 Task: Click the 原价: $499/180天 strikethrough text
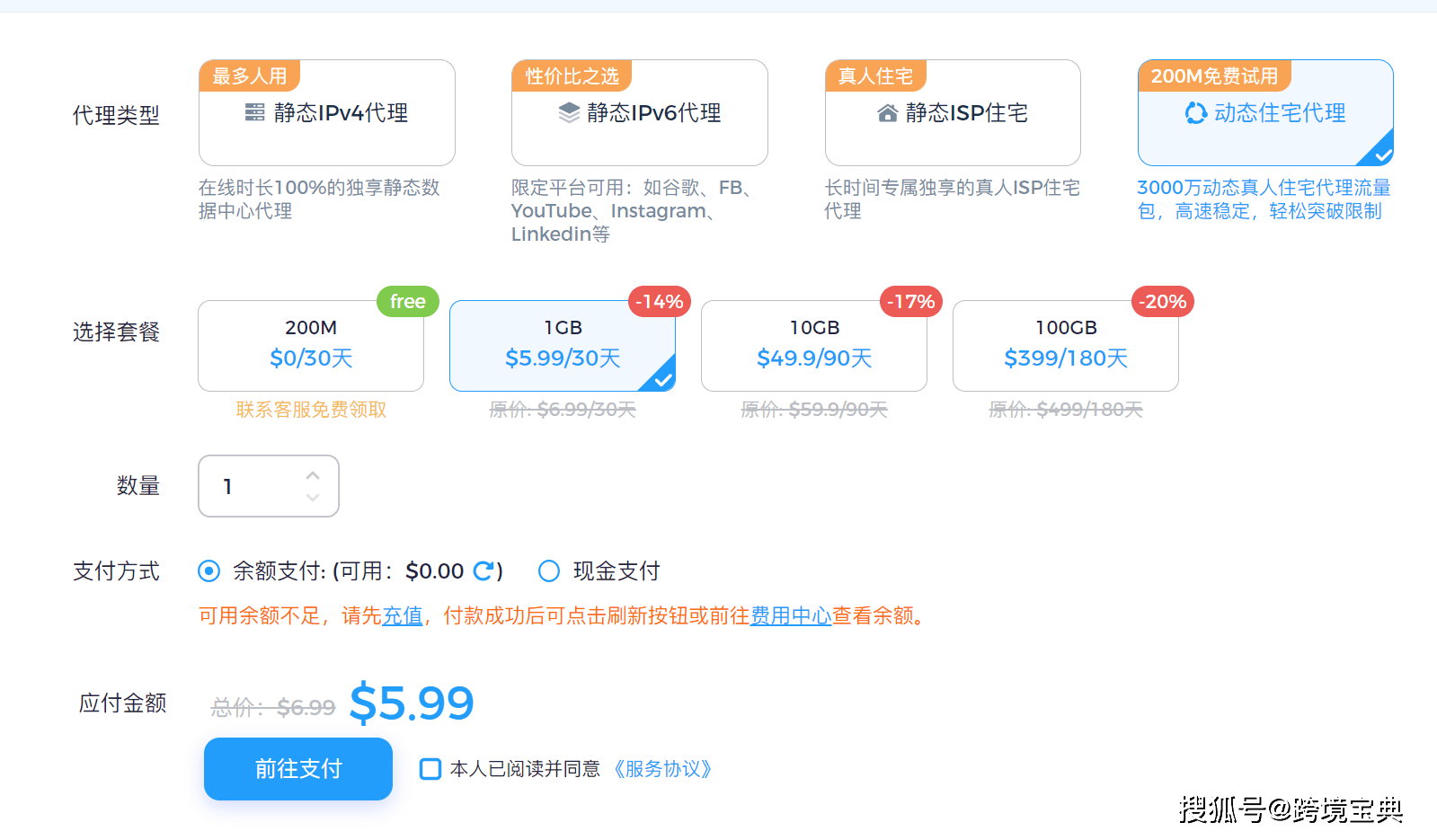(x=1066, y=410)
